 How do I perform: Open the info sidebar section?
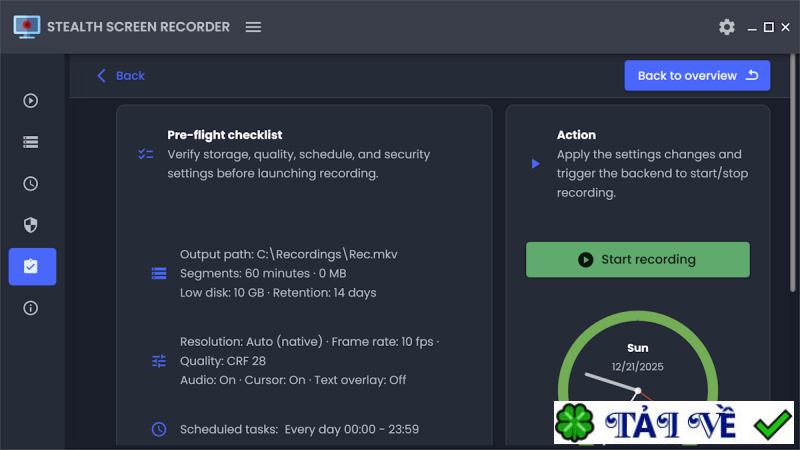pyautogui.click(x=31, y=308)
